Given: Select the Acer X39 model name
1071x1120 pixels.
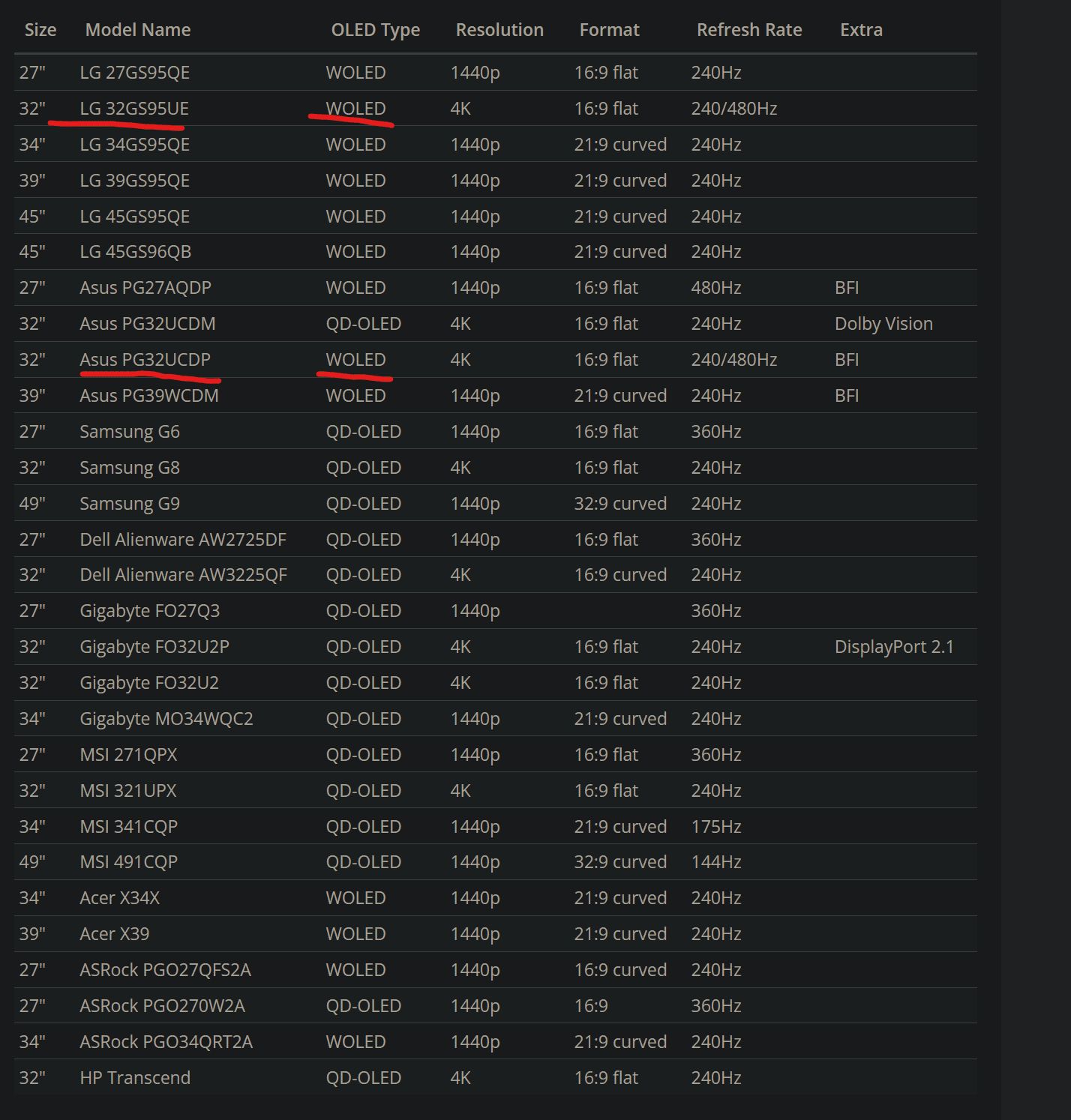Looking at the screenshot, I should click(115, 934).
